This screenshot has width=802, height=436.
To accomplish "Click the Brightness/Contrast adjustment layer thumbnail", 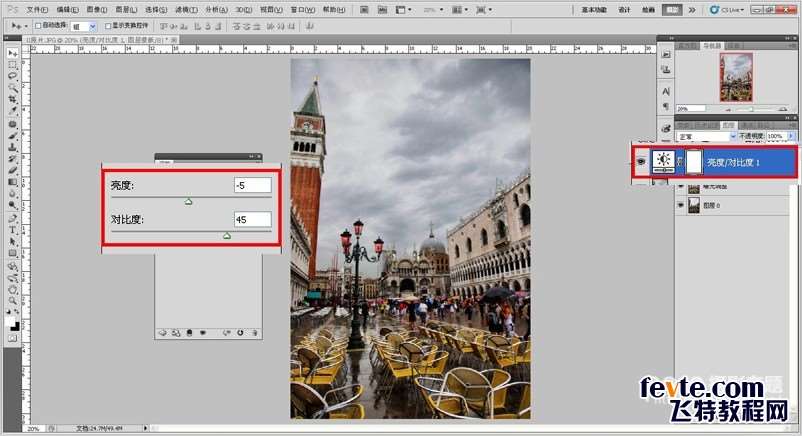I will pyautogui.click(x=663, y=162).
